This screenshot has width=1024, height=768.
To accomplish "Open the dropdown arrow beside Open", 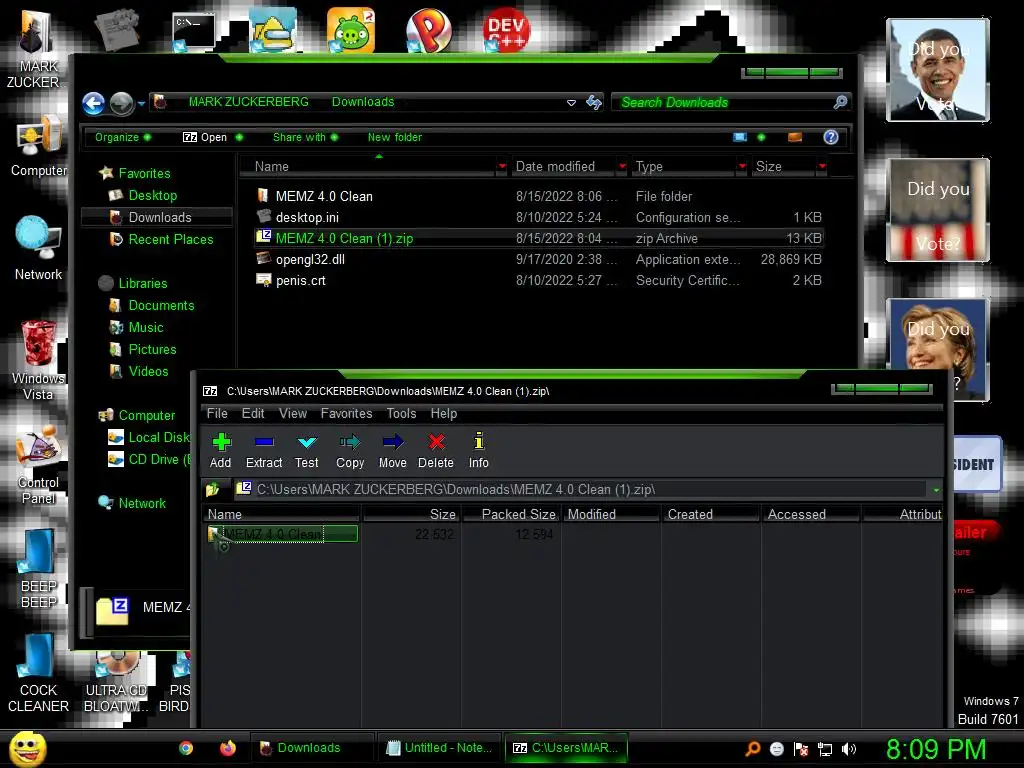I will click(x=239, y=137).
